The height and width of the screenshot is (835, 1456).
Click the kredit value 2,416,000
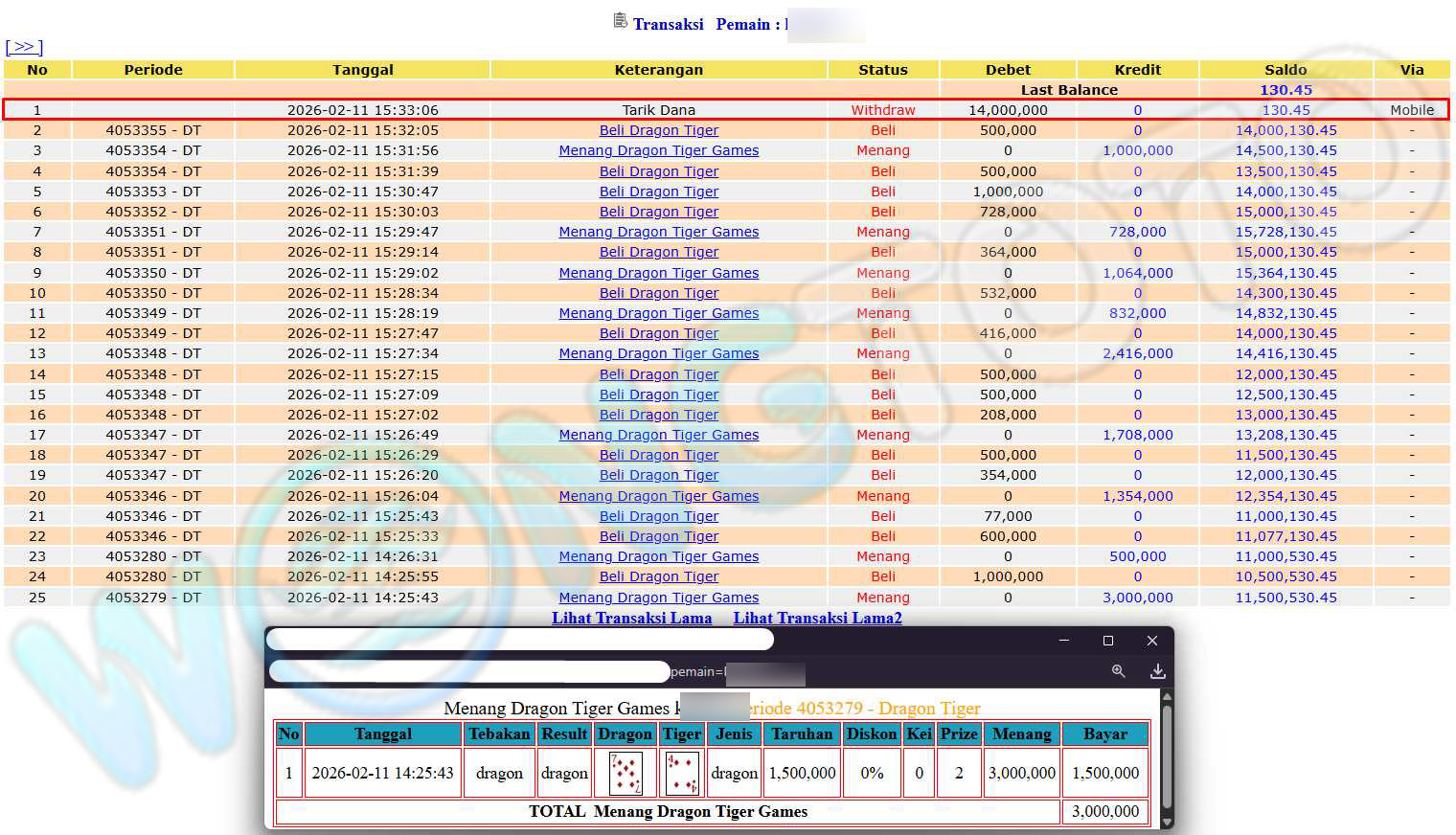coord(1137,353)
